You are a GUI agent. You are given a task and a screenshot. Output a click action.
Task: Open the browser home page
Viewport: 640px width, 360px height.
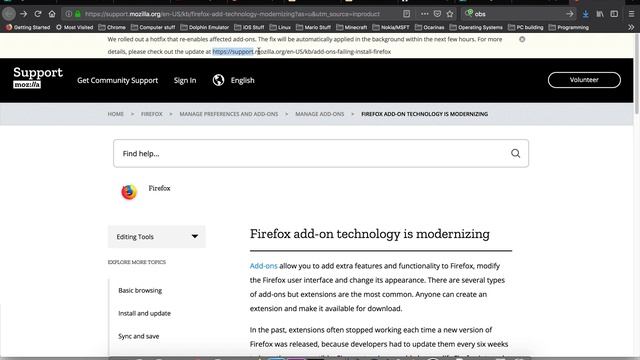(52, 14)
